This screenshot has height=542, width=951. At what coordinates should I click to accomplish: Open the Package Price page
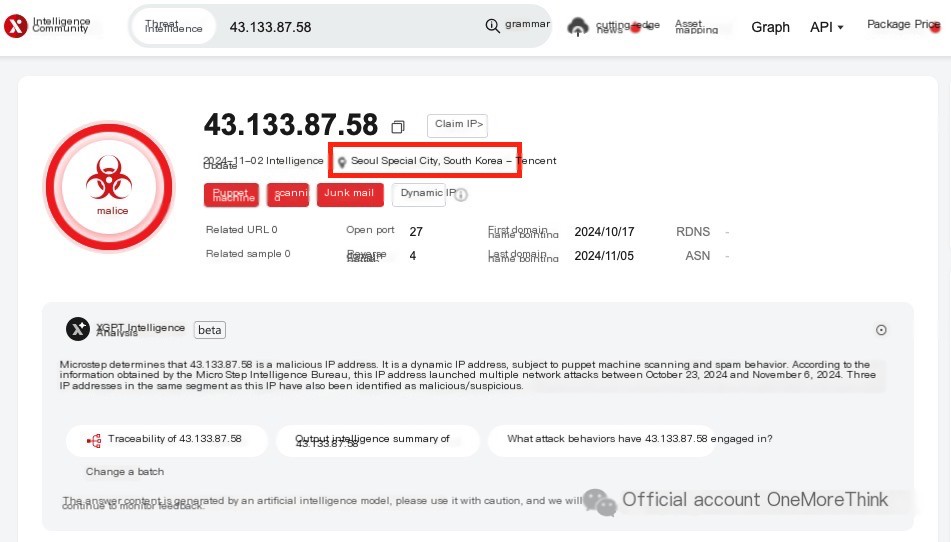904,24
